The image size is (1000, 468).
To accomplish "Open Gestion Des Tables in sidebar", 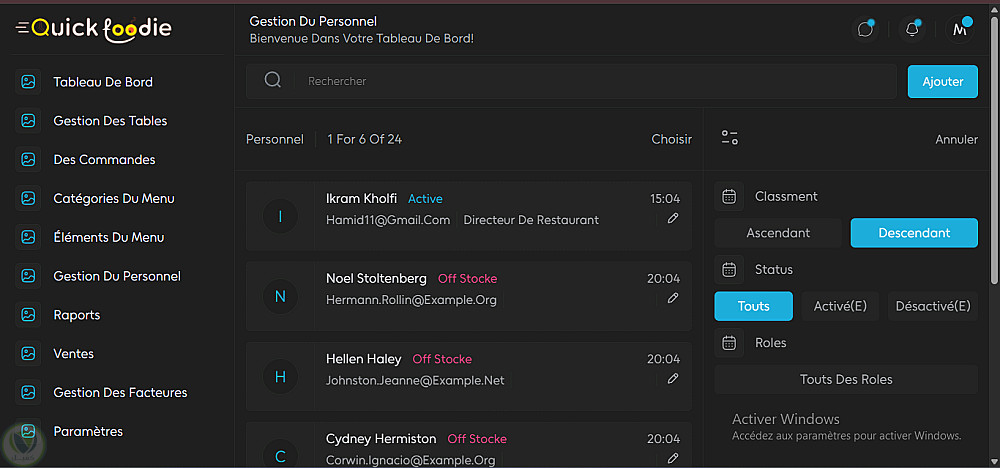I will (x=110, y=121).
